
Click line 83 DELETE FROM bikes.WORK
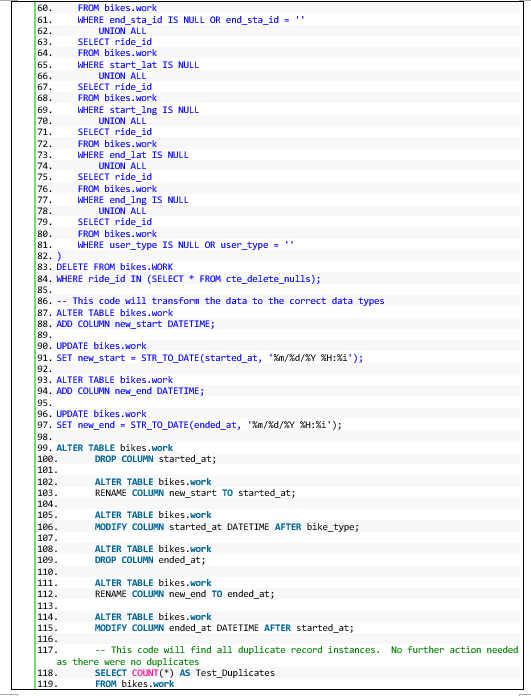pos(115,267)
